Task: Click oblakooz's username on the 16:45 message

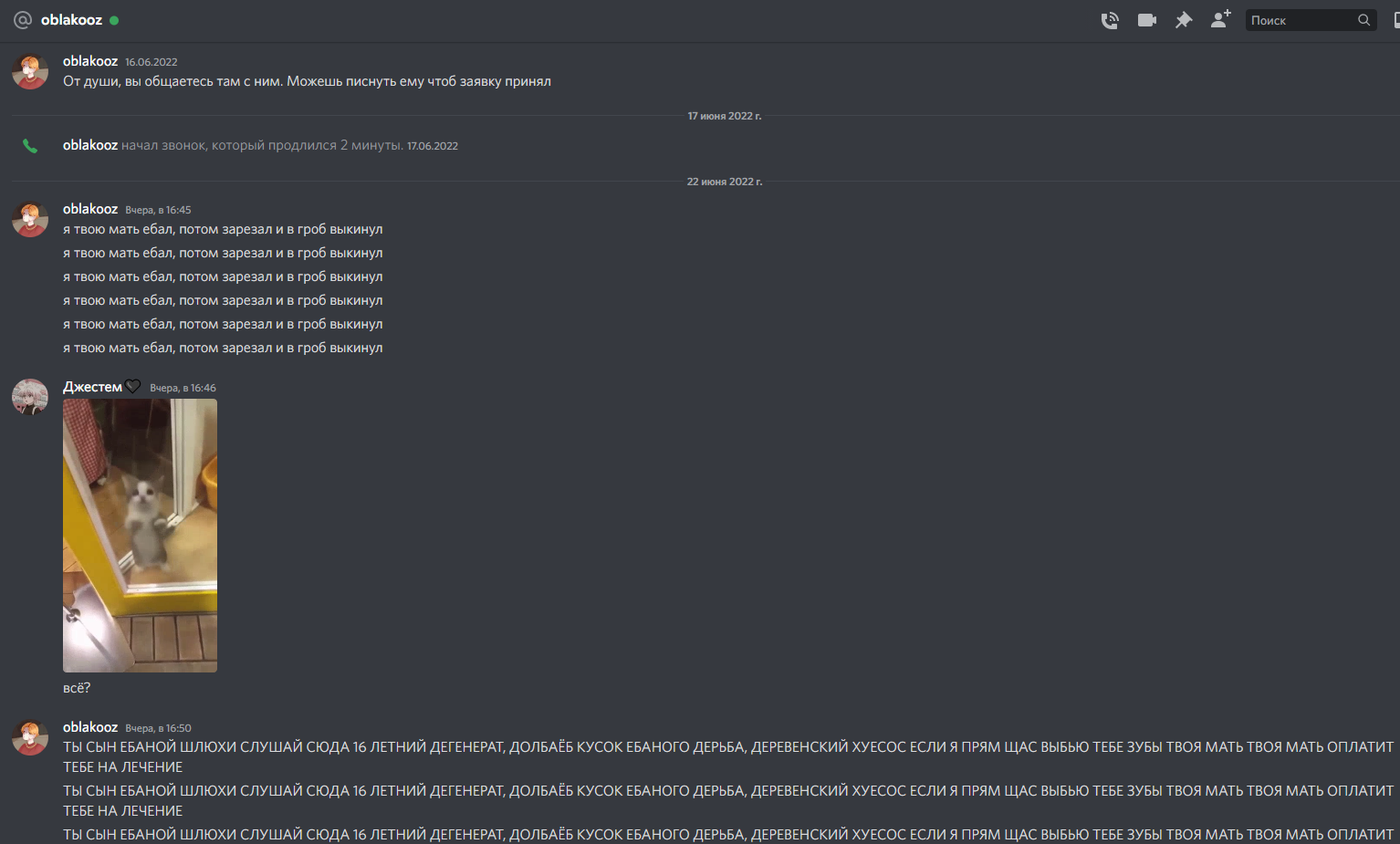Action: 90,209
